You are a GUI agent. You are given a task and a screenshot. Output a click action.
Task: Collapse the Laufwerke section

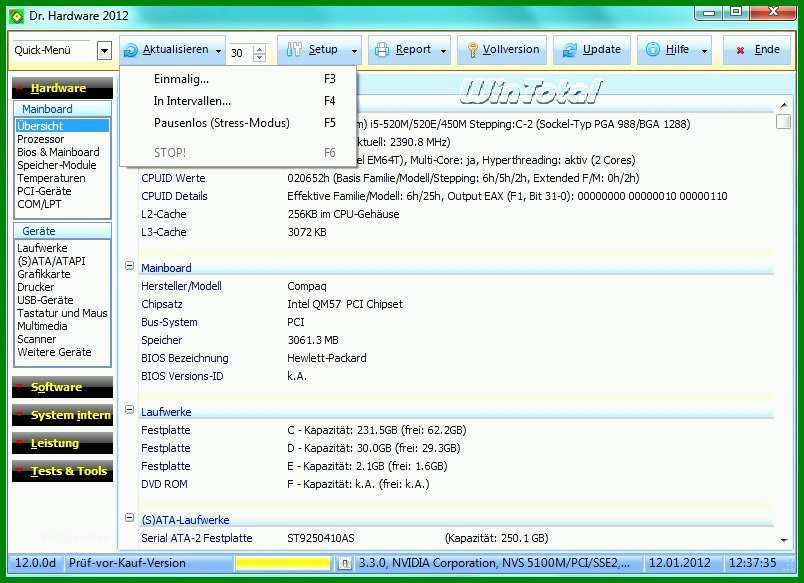point(130,410)
